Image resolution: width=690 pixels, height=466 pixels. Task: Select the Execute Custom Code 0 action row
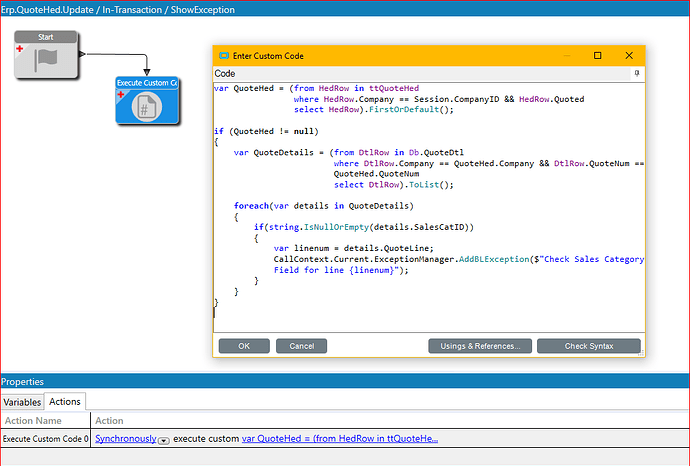pos(45,439)
